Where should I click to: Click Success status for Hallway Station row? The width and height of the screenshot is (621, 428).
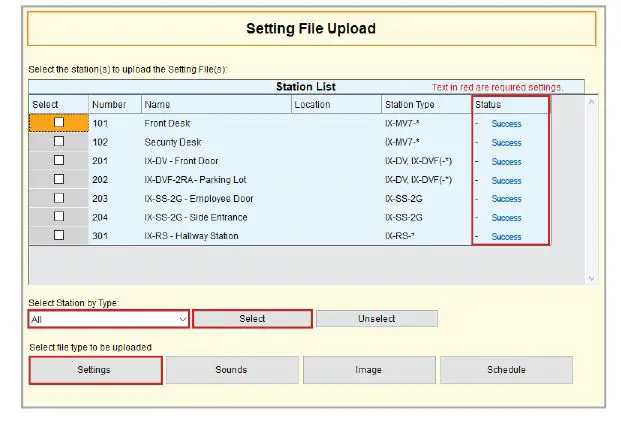pos(506,237)
